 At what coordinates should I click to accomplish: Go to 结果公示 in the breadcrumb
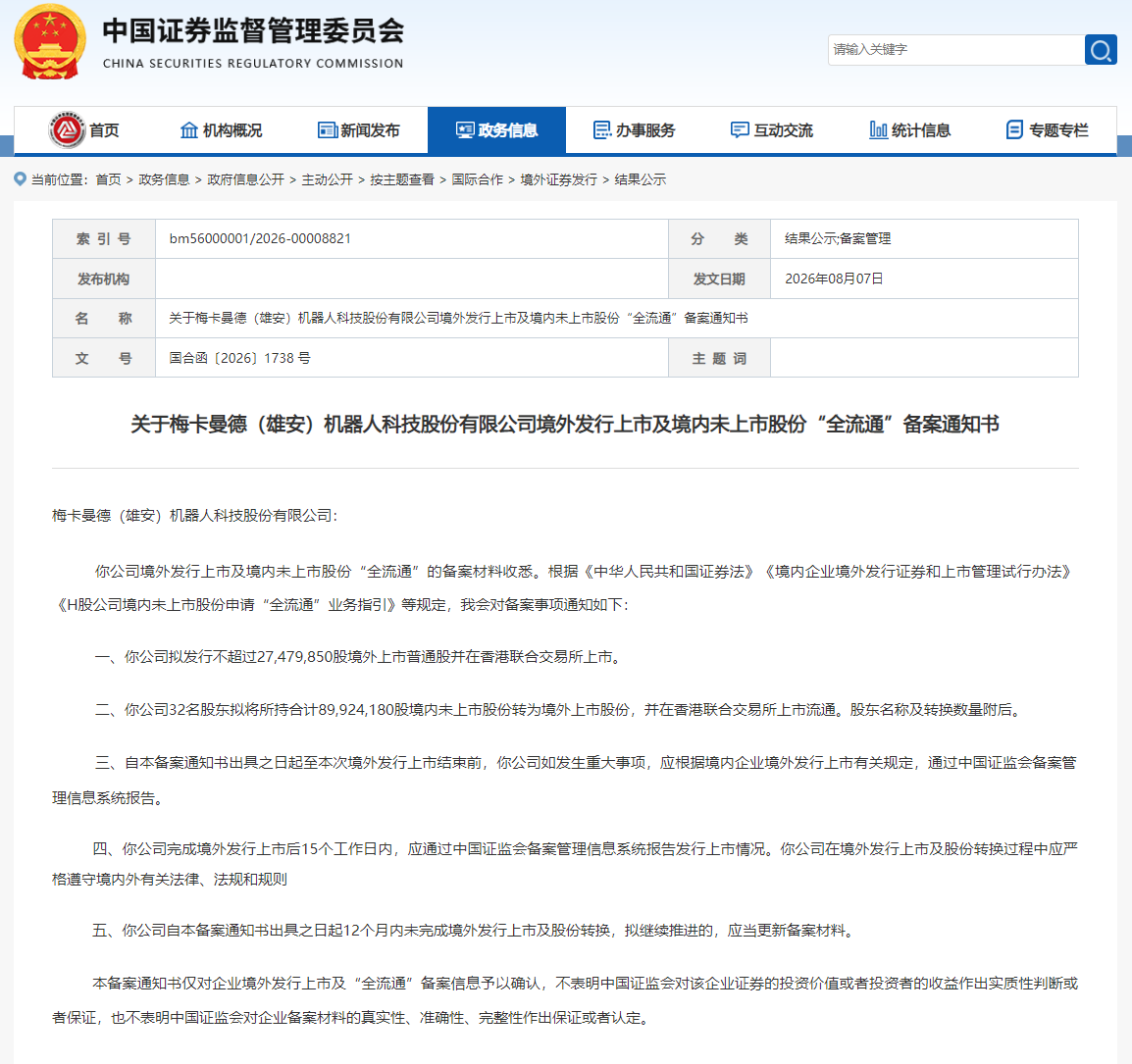641,179
